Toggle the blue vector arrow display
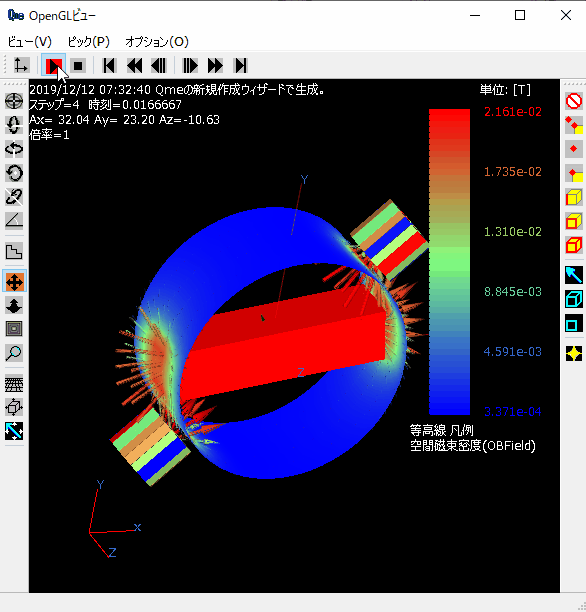The image size is (586, 612). point(574,275)
